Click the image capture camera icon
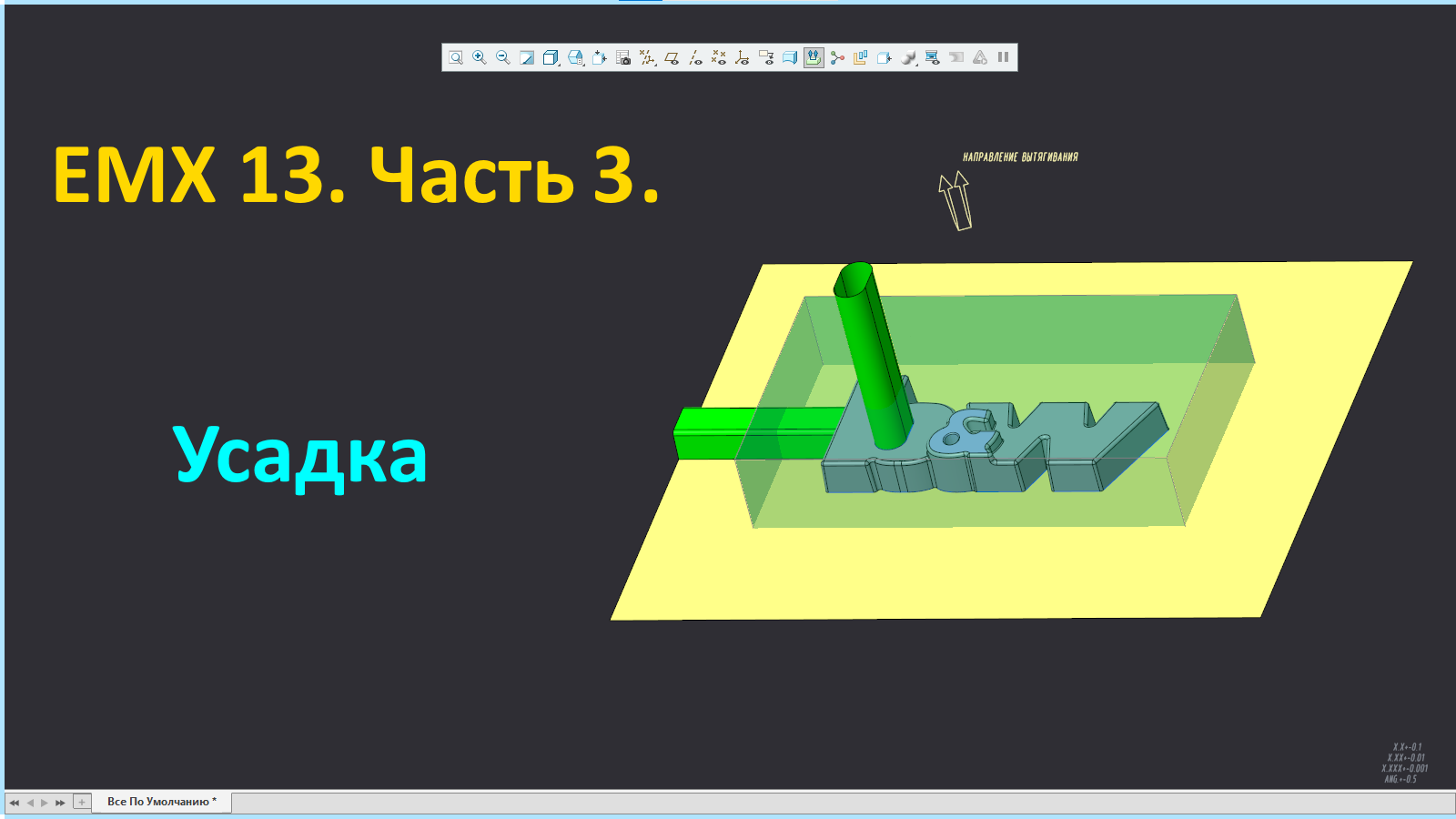 pyautogui.click(x=622, y=56)
